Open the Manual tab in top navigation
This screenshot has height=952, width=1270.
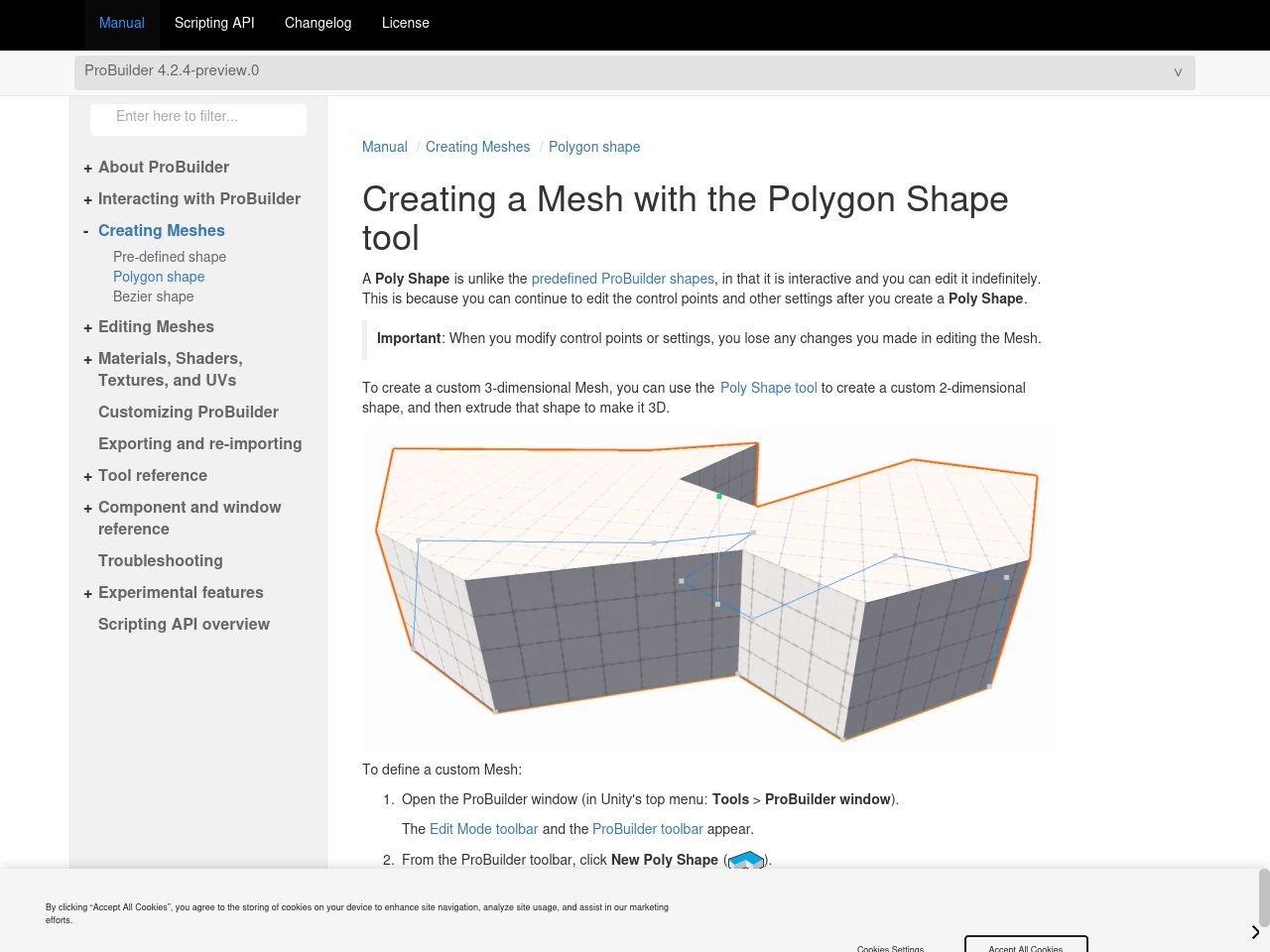(x=122, y=23)
